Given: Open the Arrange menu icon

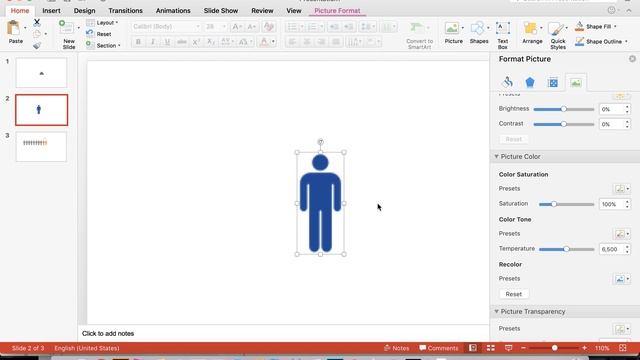Looking at the screenshot, I should pyautogui.click(x=530, y=28).
